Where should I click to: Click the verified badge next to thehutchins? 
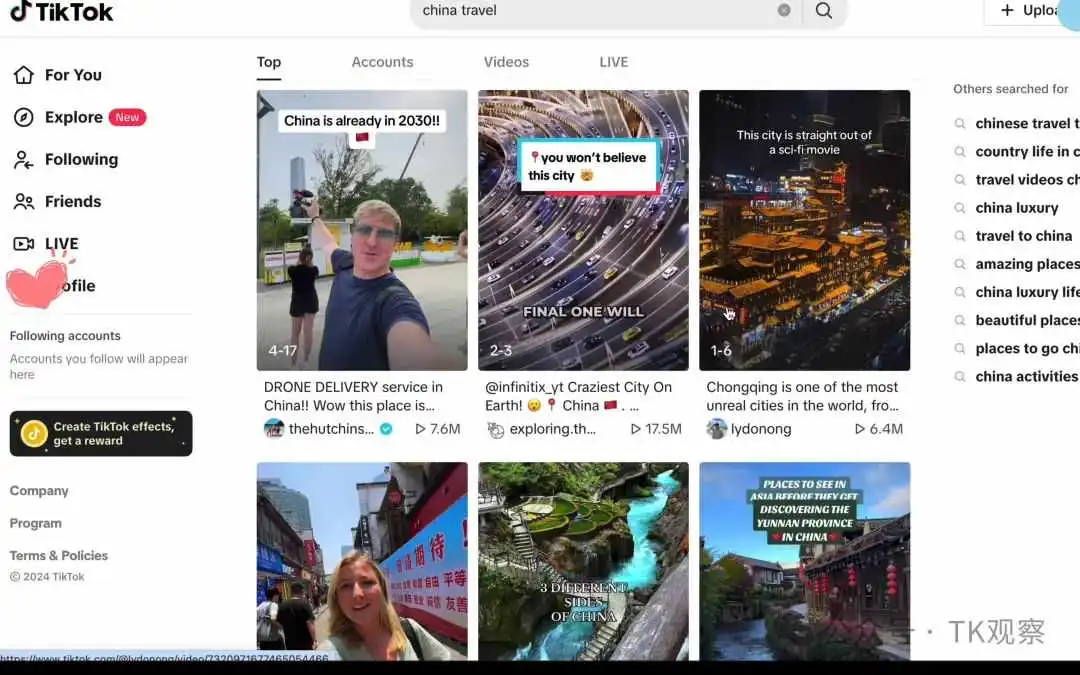386,429
